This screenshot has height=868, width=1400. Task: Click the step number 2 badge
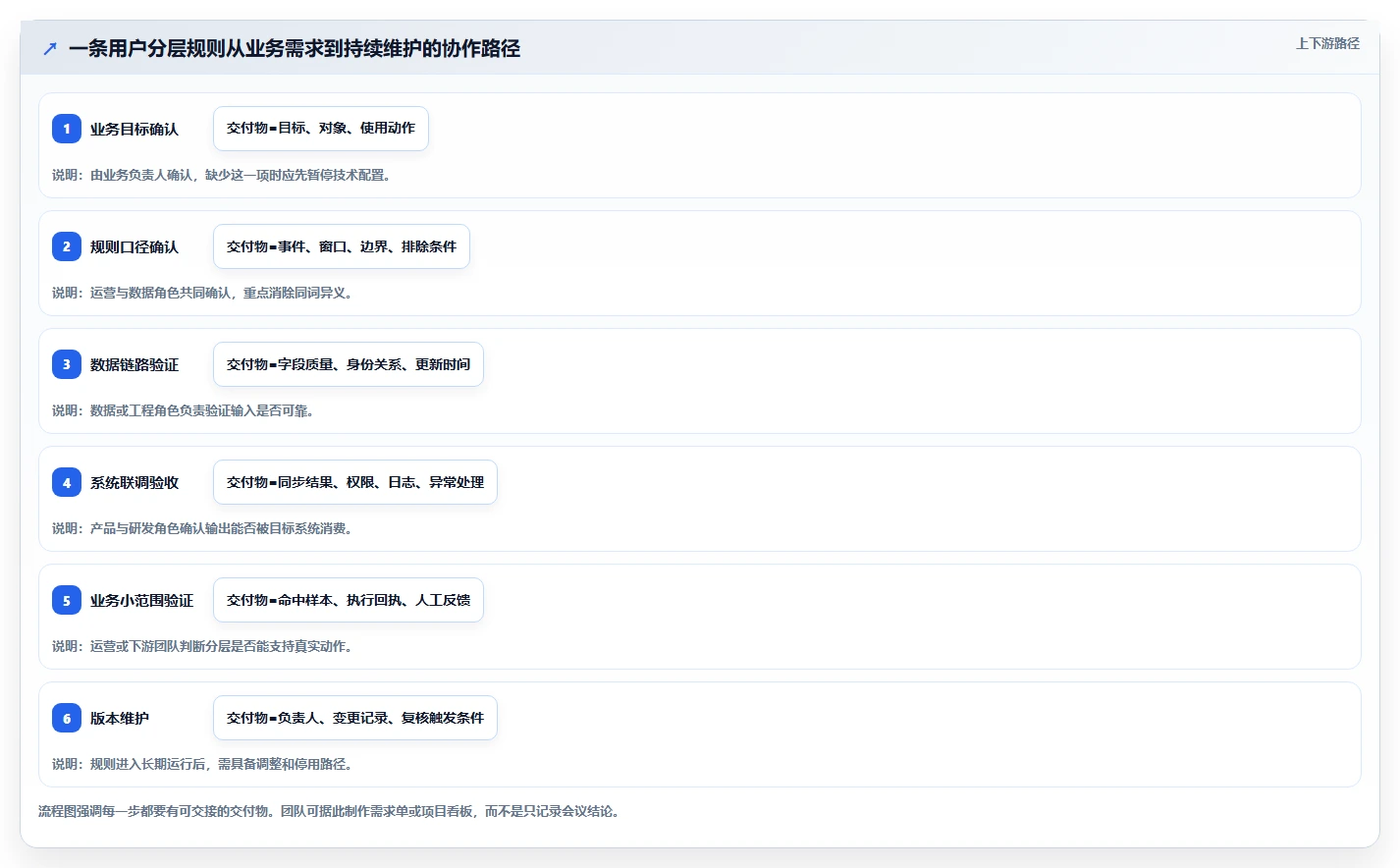67,246
